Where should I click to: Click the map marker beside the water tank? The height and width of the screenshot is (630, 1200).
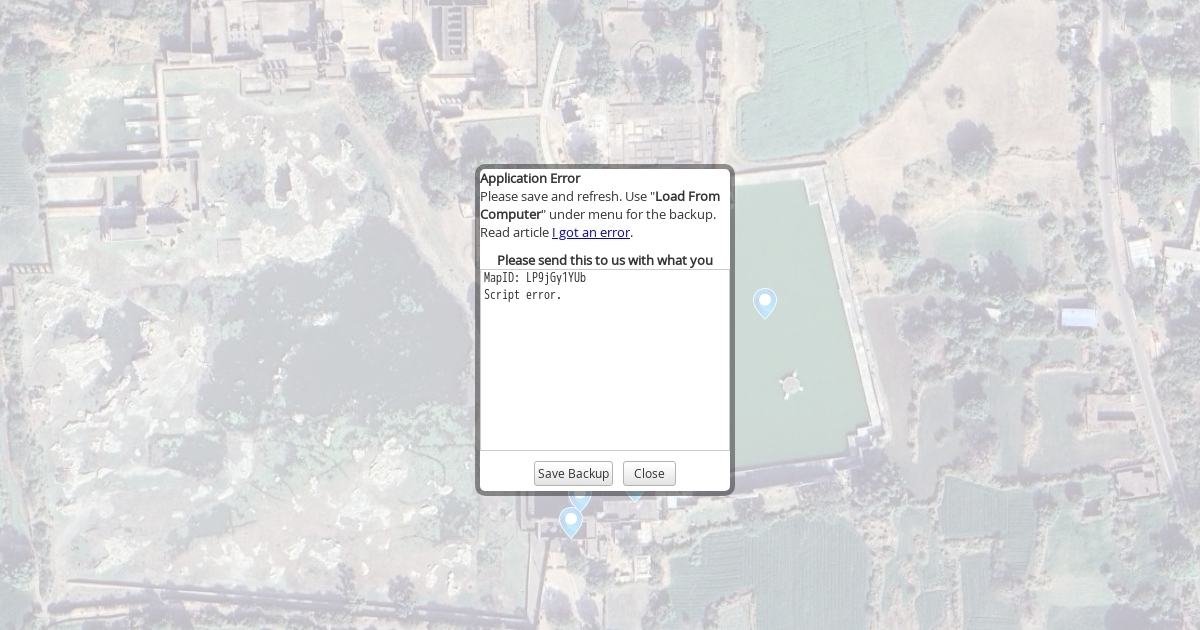click(x=765, y=302)
